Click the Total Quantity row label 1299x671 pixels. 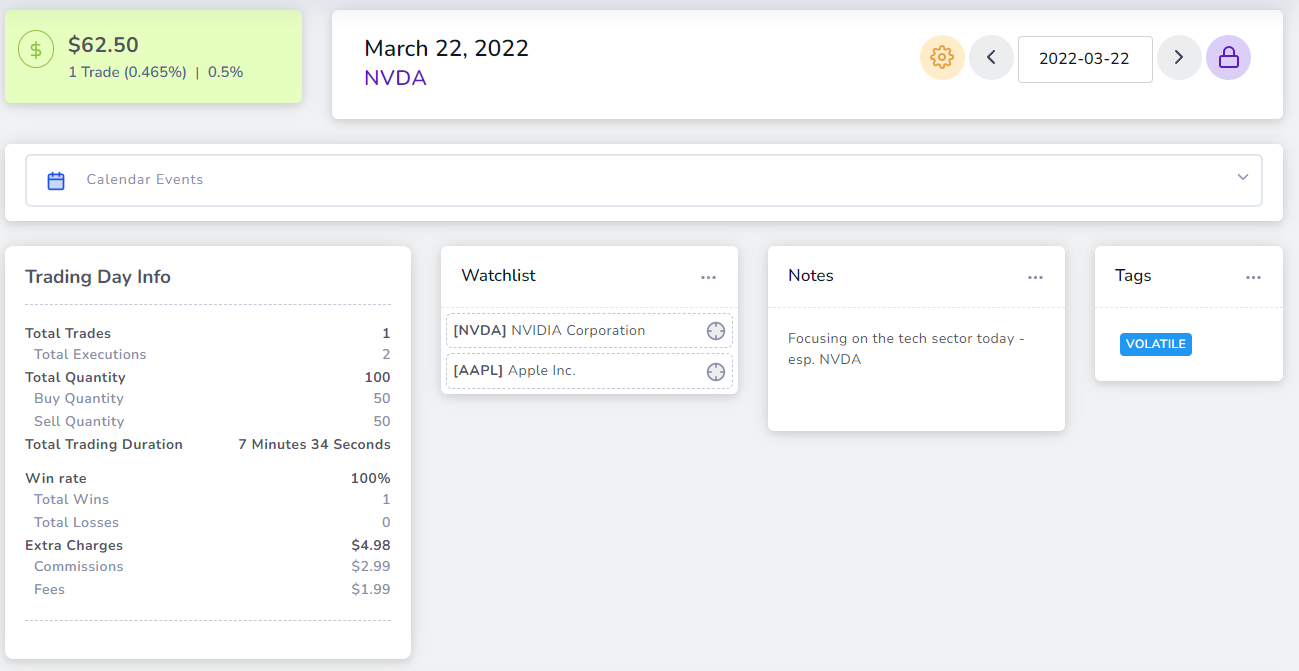tap(75, 378)
